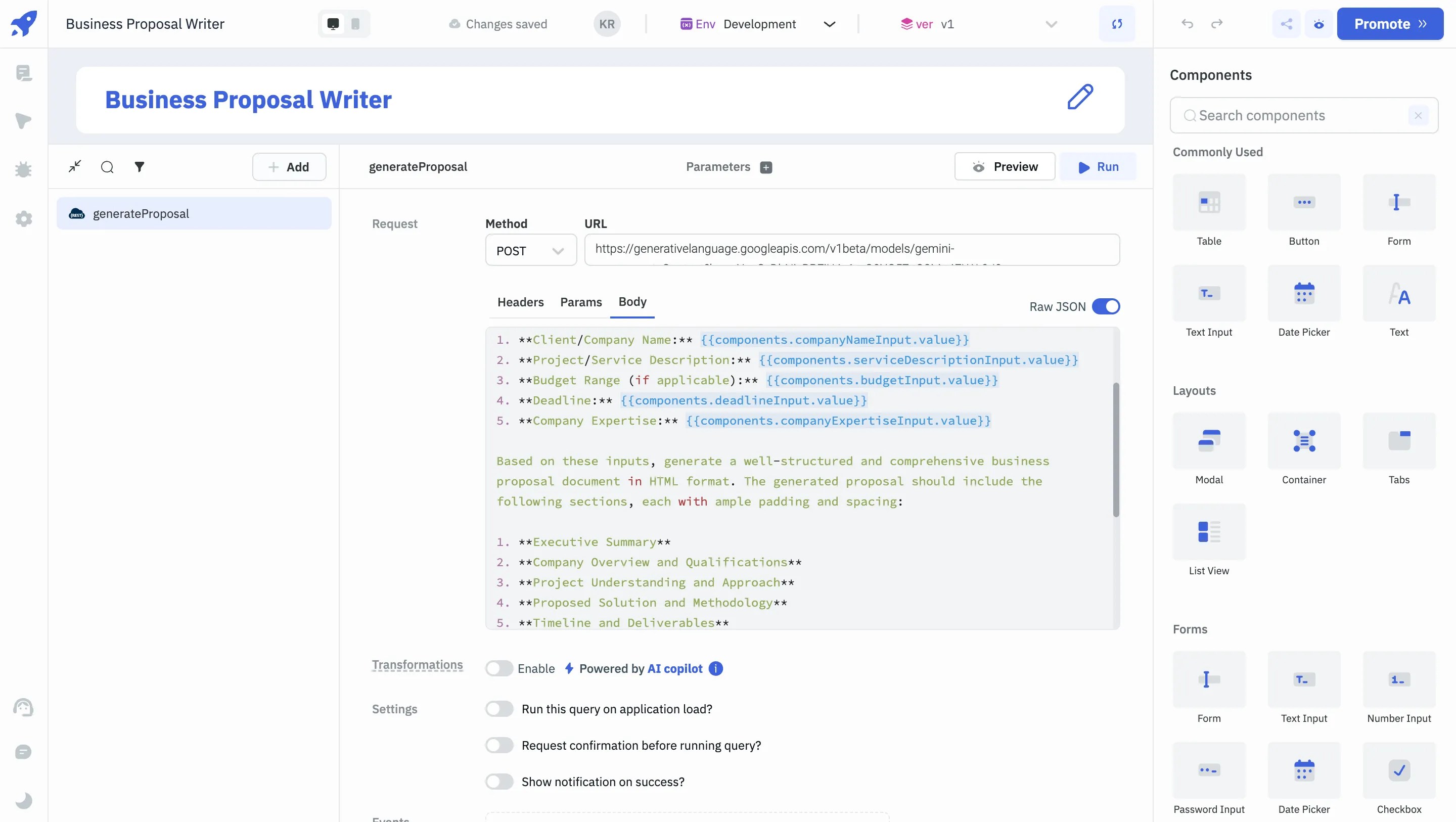Switch to the Headers tab

(x=520, y=302)
